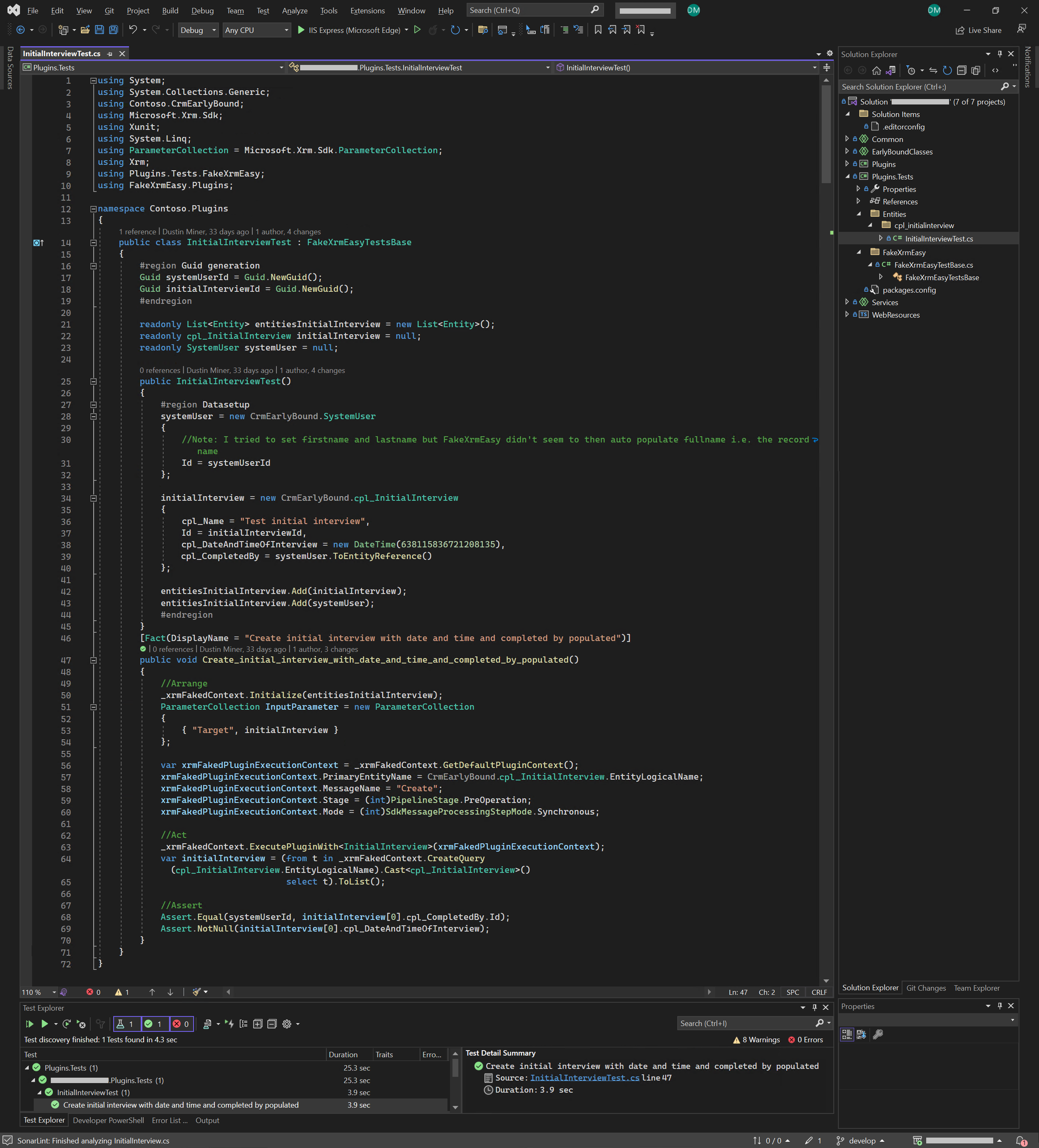The height and width of the screenshot is (1148, 1039).
Task: Toggle Categorized view in Properties panel
Action: point(847,1034)
